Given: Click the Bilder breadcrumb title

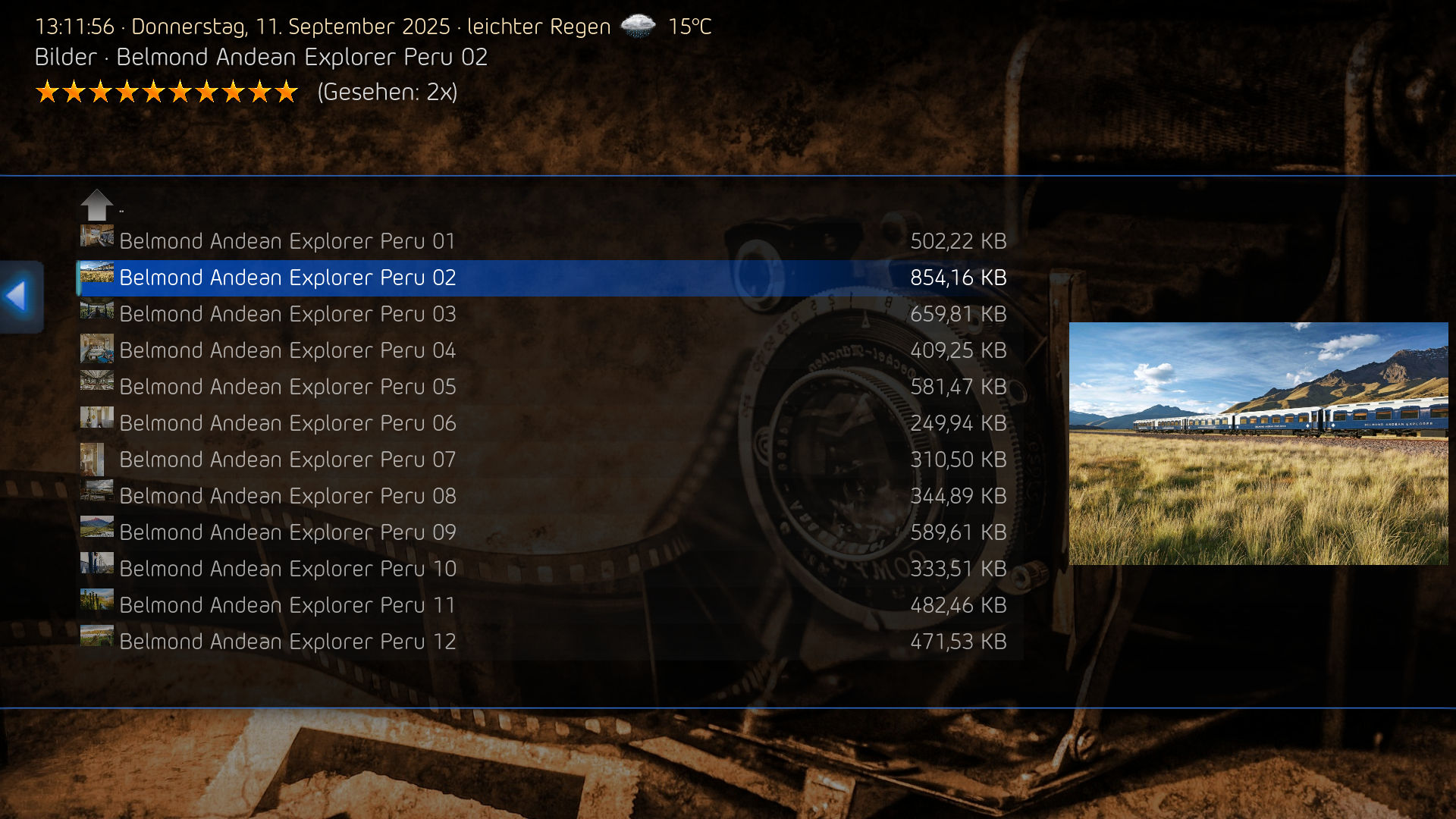Looking at the screenshot, I should [66, 57].
